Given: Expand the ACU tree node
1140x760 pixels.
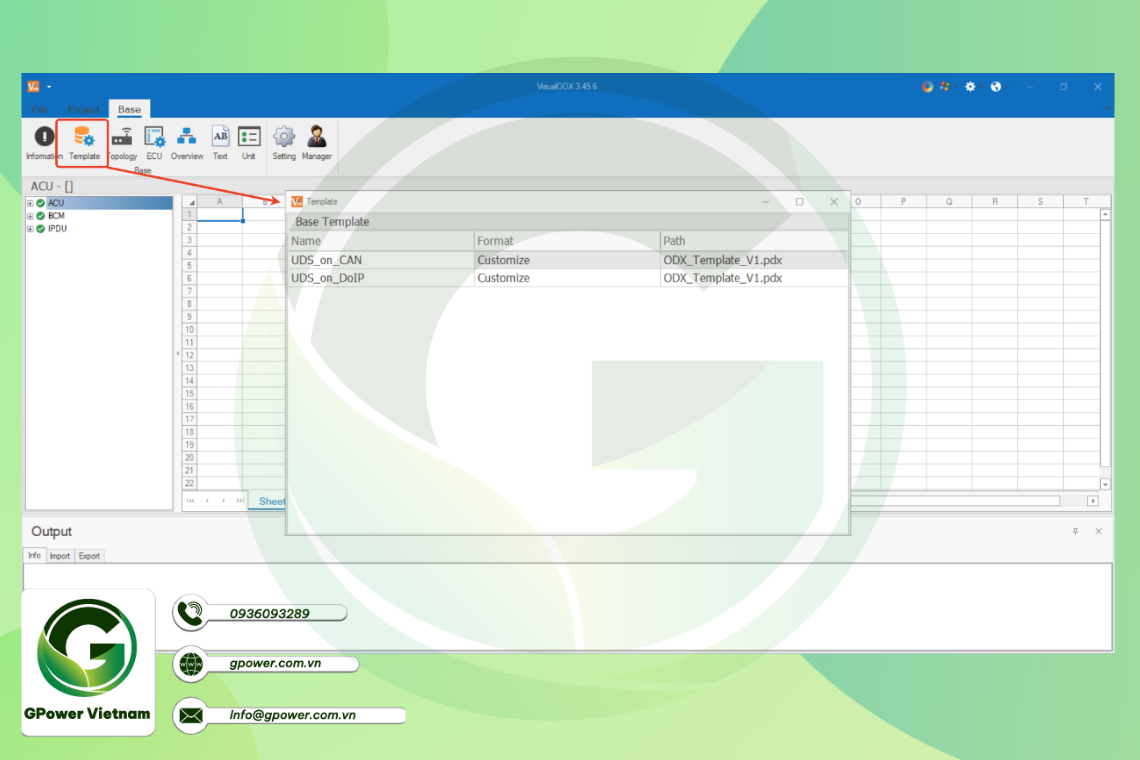Looking at the screenshot, I should tap(30, 204).
